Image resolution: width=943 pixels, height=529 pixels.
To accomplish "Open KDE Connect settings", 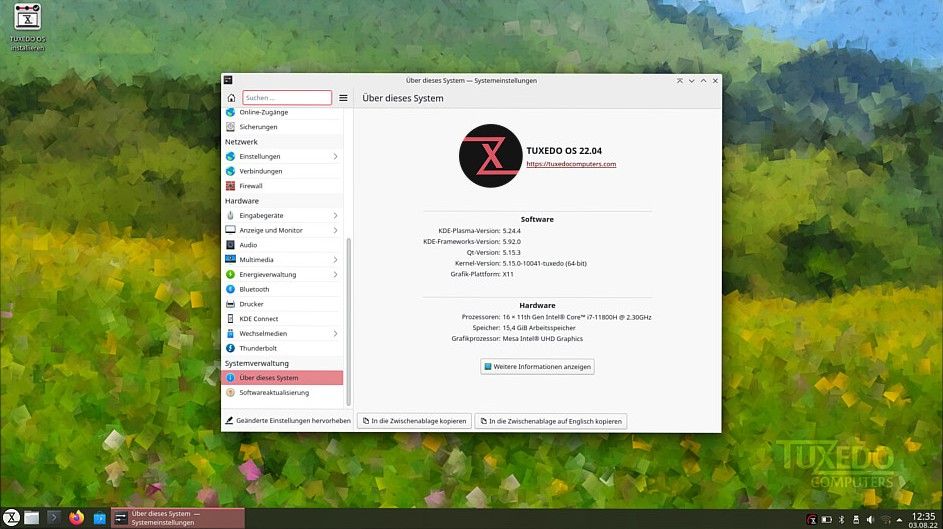I will (x=283, y=319).
